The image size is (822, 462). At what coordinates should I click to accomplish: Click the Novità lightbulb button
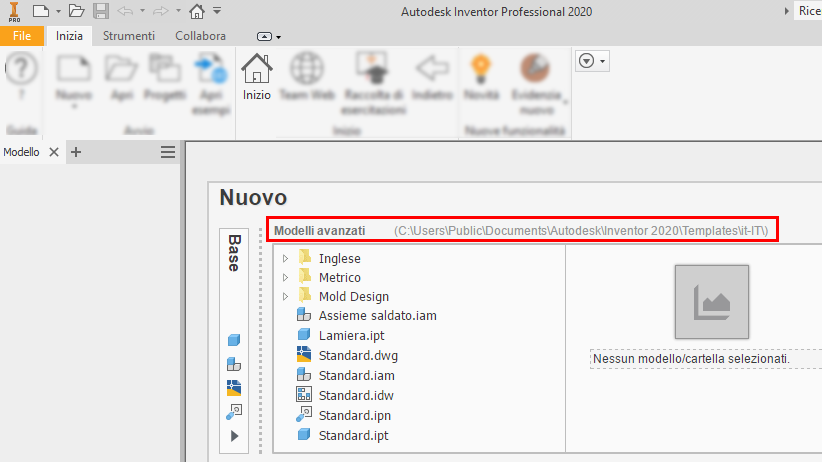pos(481,78)
